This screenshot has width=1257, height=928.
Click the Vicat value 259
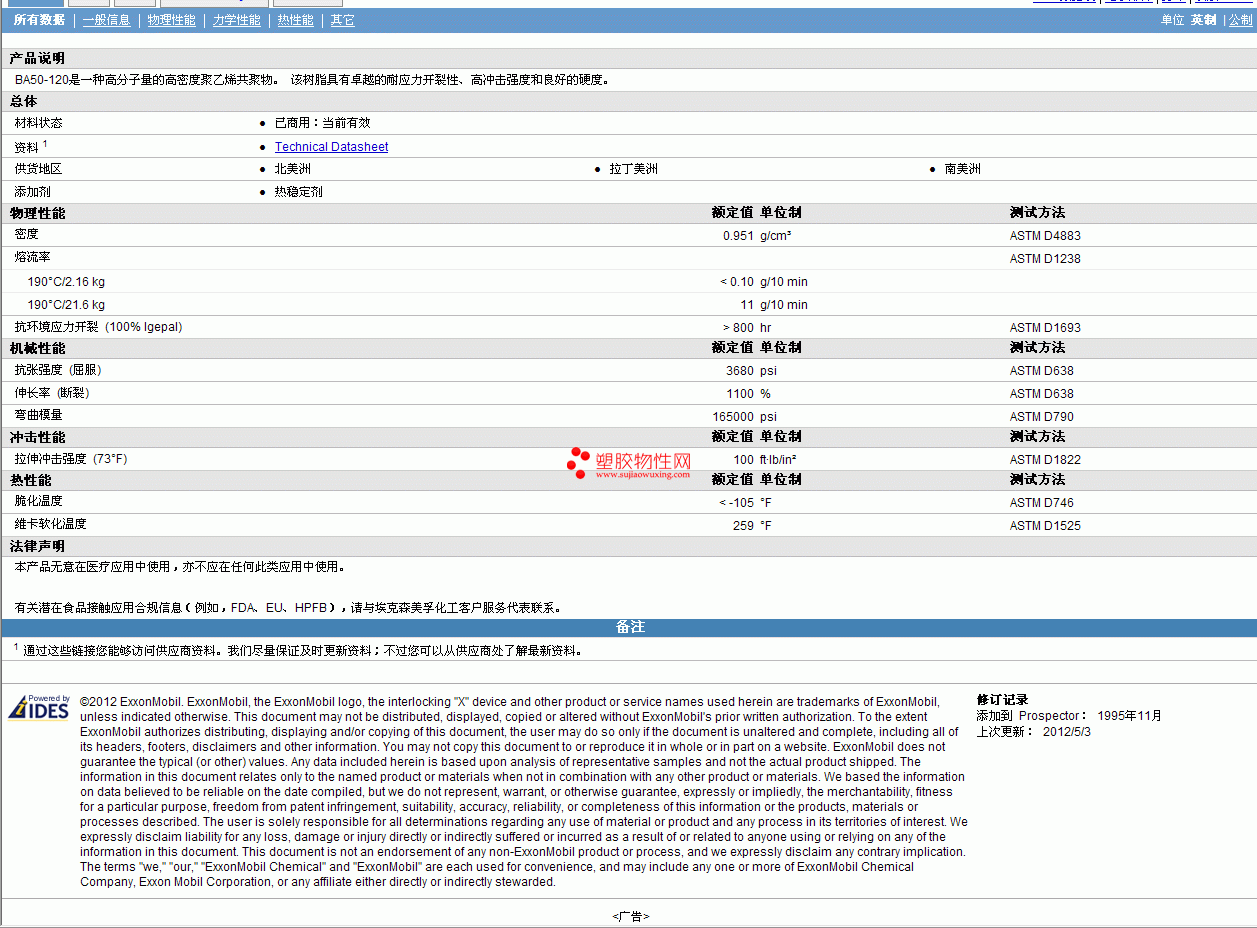tap(743, 526)
